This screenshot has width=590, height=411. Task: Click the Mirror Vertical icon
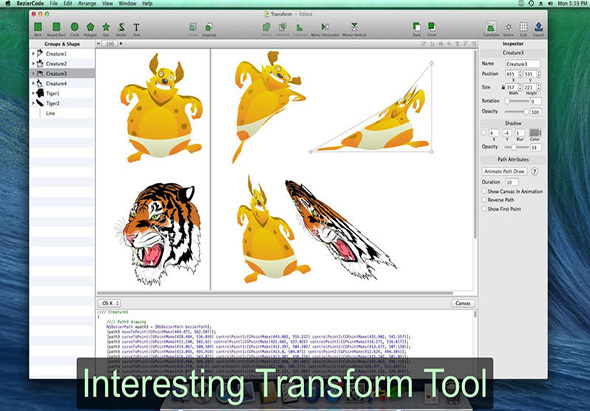click(354, 27)
